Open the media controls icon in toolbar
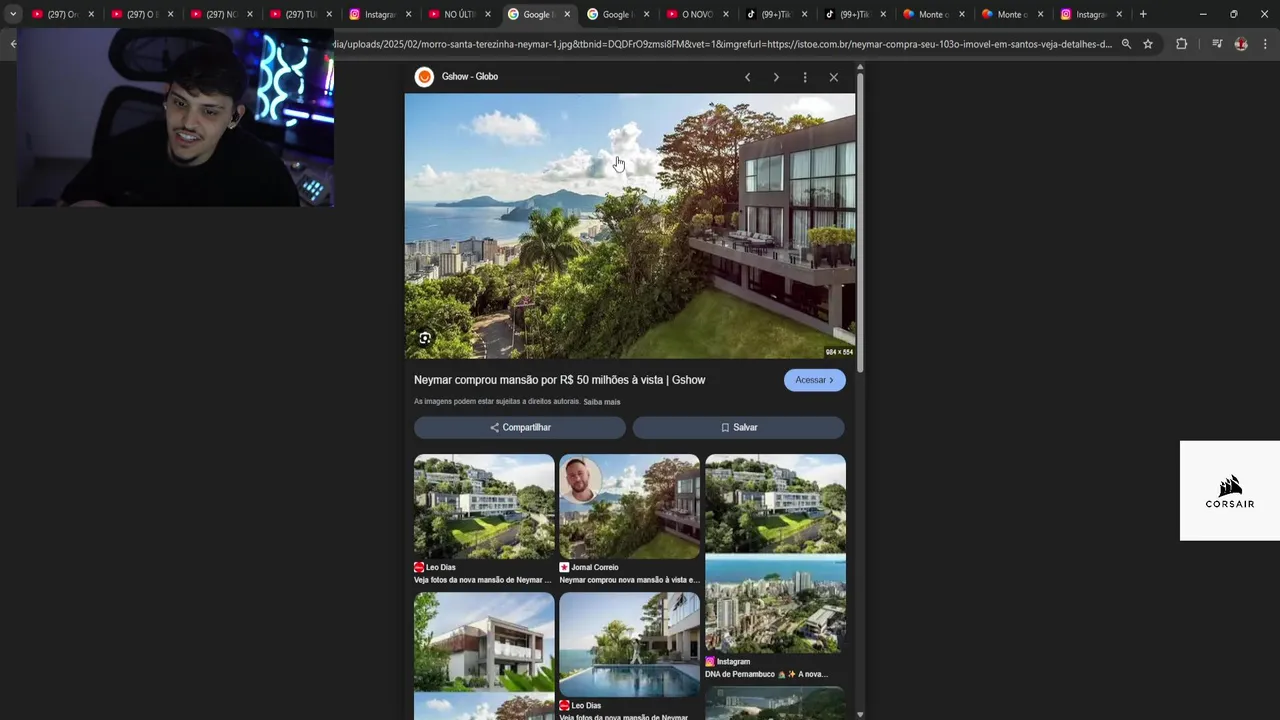The height and width of the screenshot is (720, 1280). tap(1217, 44)
